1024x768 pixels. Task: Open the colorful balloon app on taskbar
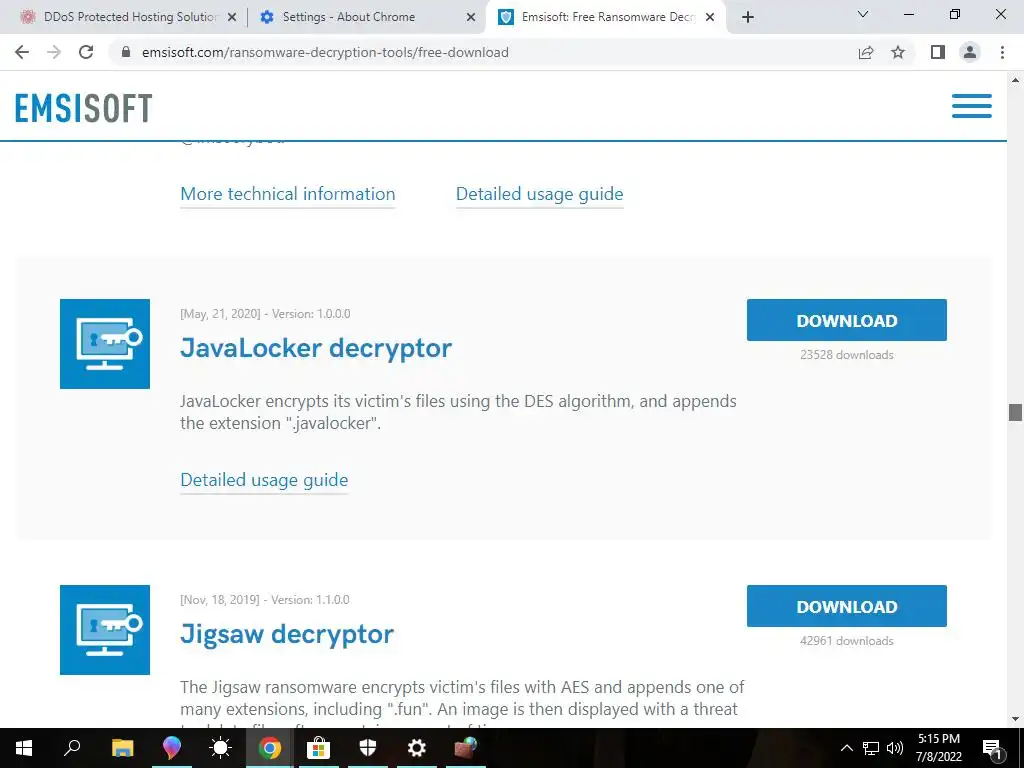tap(171, 748)
